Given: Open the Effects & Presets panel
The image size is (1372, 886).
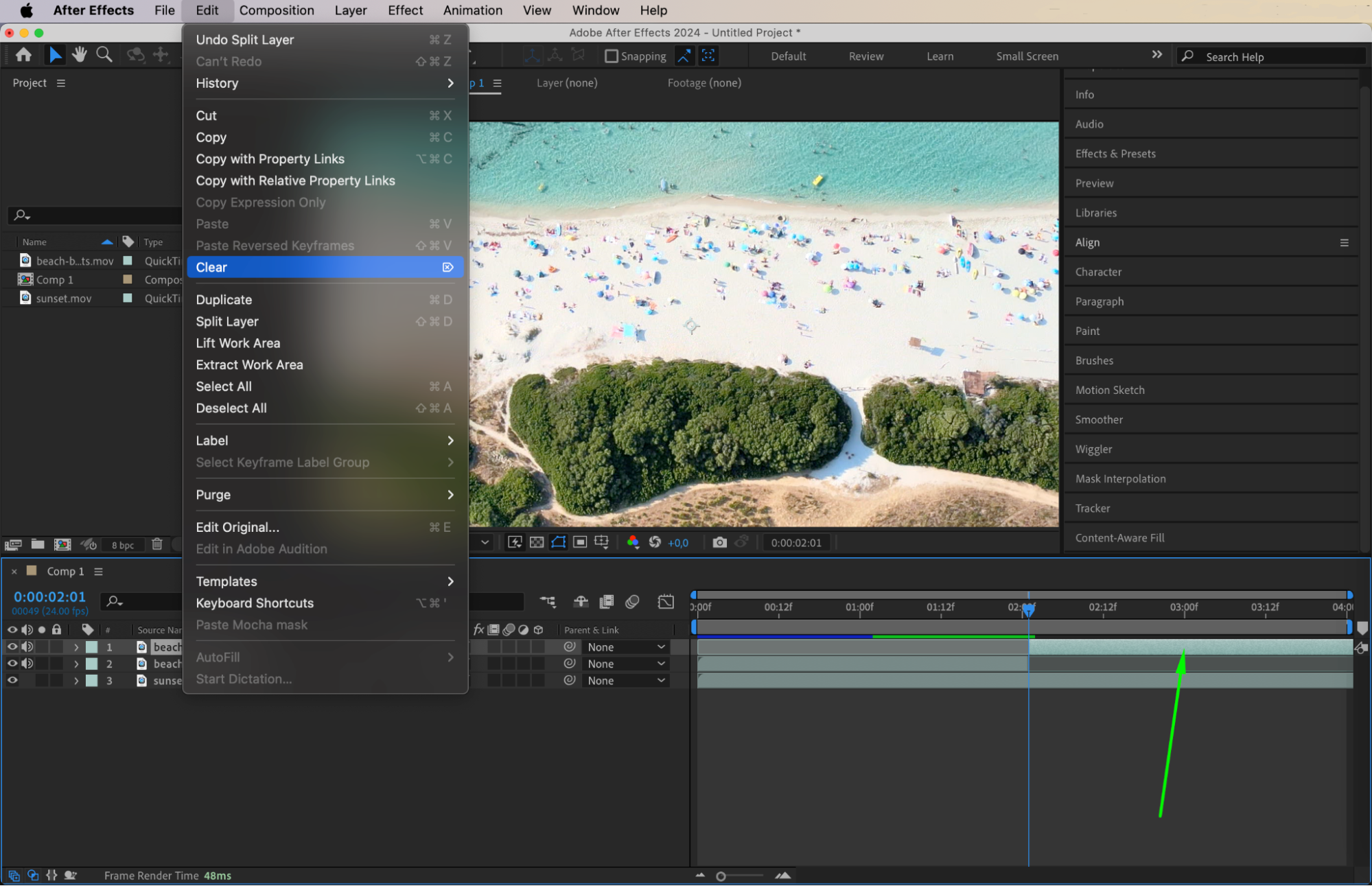Looking at the screenshot, I should coord(1115,154).
